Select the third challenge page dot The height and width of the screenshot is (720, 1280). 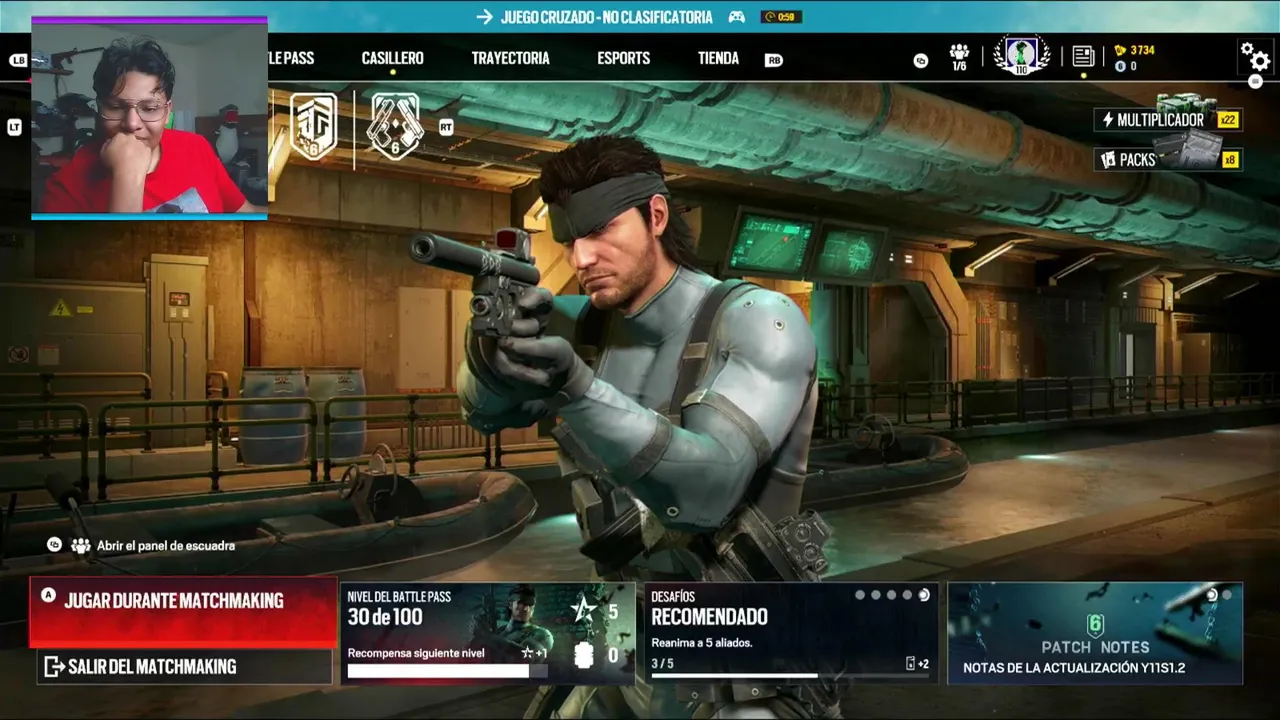tap(892, 595)
